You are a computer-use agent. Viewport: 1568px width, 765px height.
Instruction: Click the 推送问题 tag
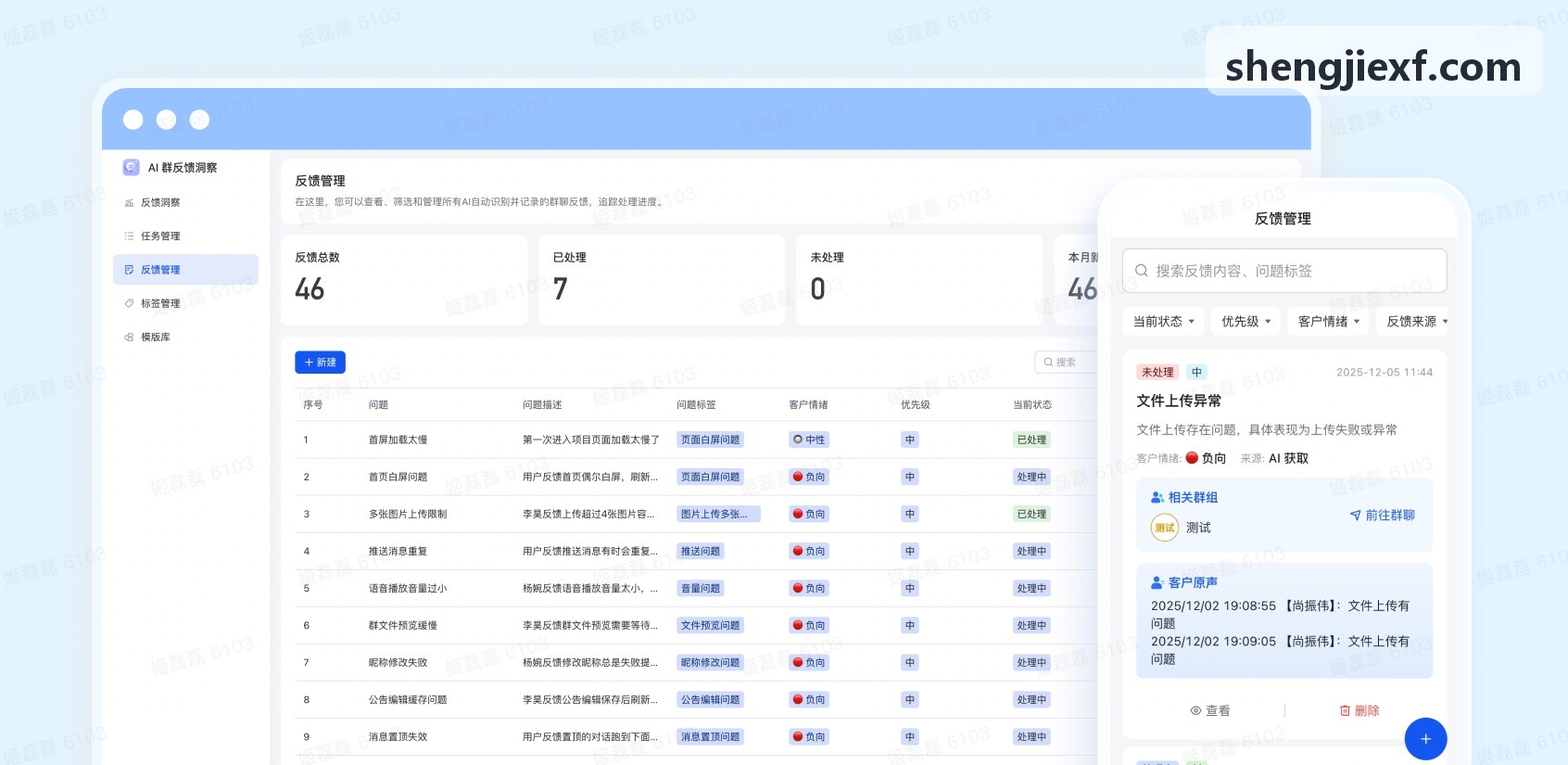[701, 552]
